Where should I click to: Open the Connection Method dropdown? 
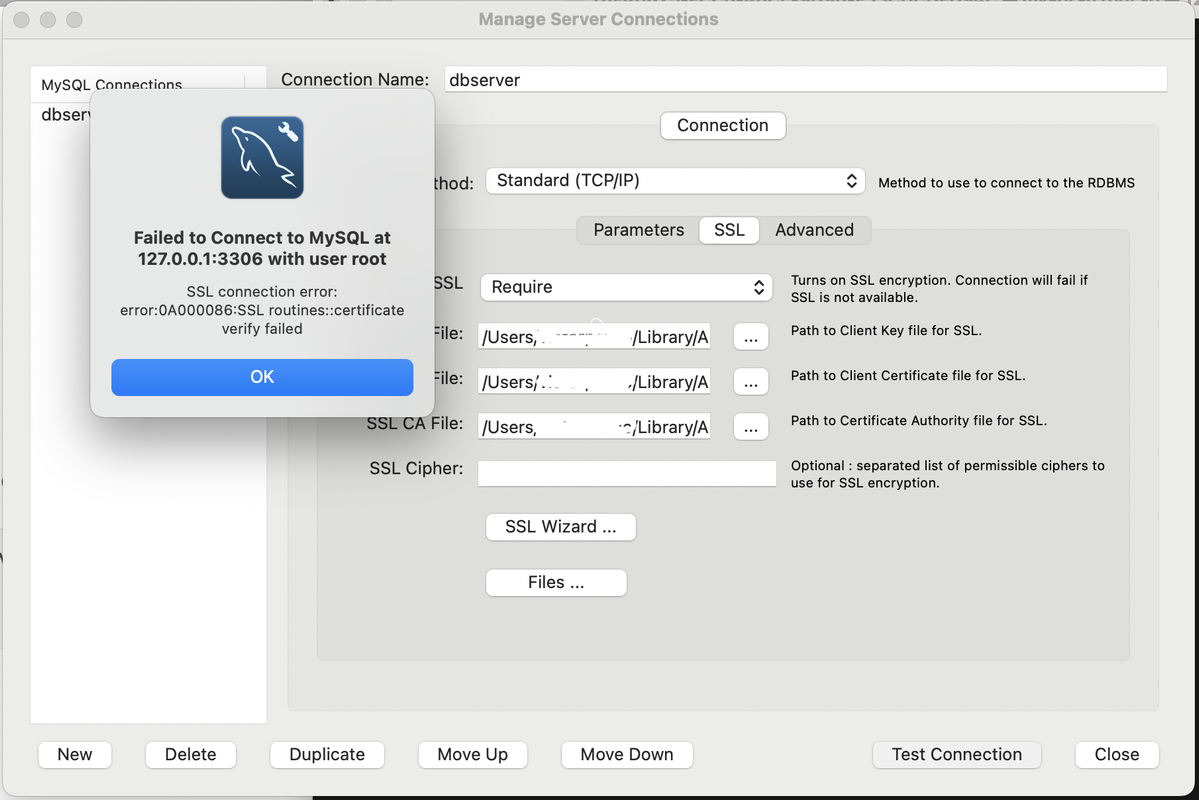(675, 181)
